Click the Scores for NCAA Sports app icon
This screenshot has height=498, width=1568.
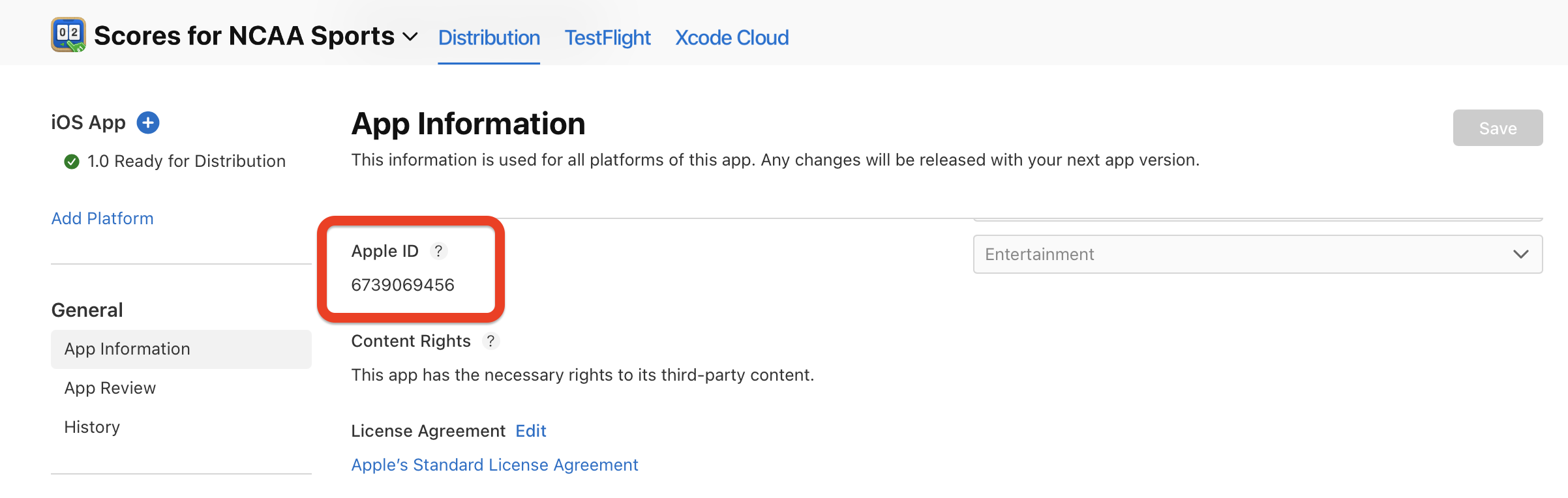tap(68, 35)
